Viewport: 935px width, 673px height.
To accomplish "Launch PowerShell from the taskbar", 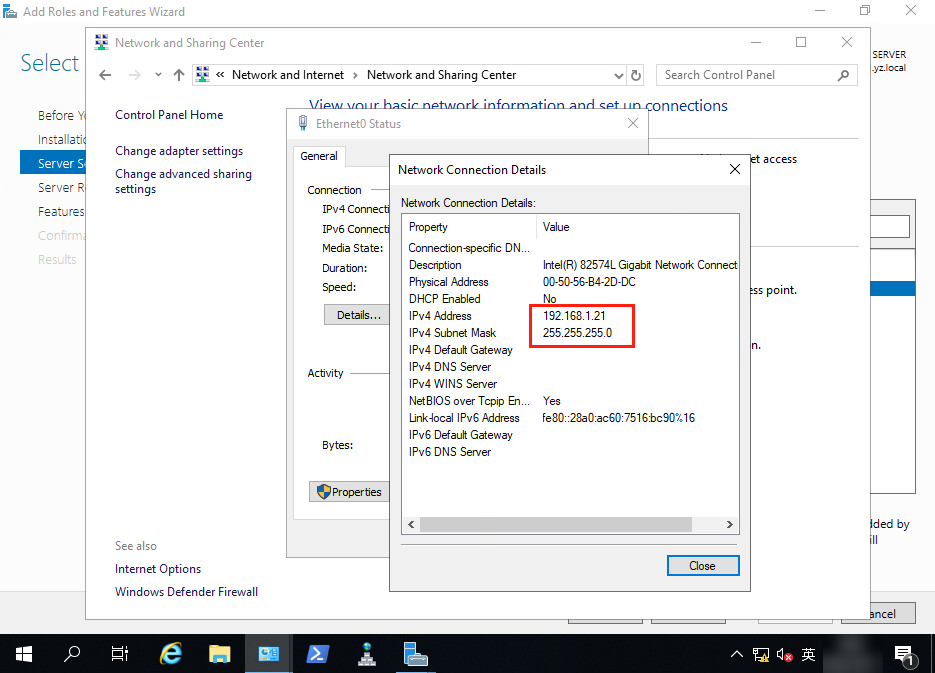I will [317, 654].
